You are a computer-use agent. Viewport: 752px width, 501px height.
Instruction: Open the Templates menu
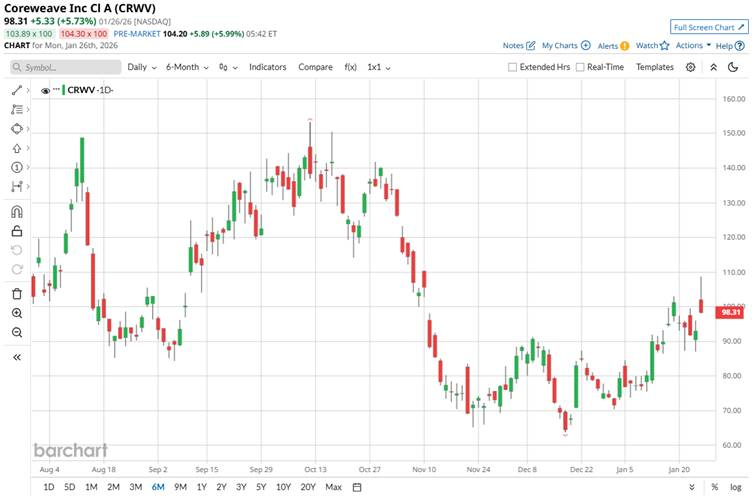(x=655, y=67)
